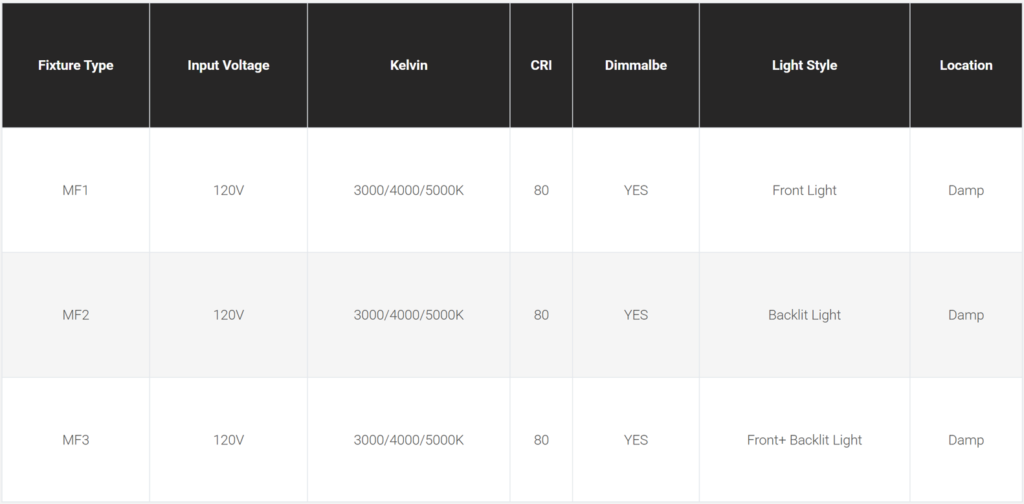Select the Kelvin column header
Screen dimensions: 1024x504
[408, 65]
